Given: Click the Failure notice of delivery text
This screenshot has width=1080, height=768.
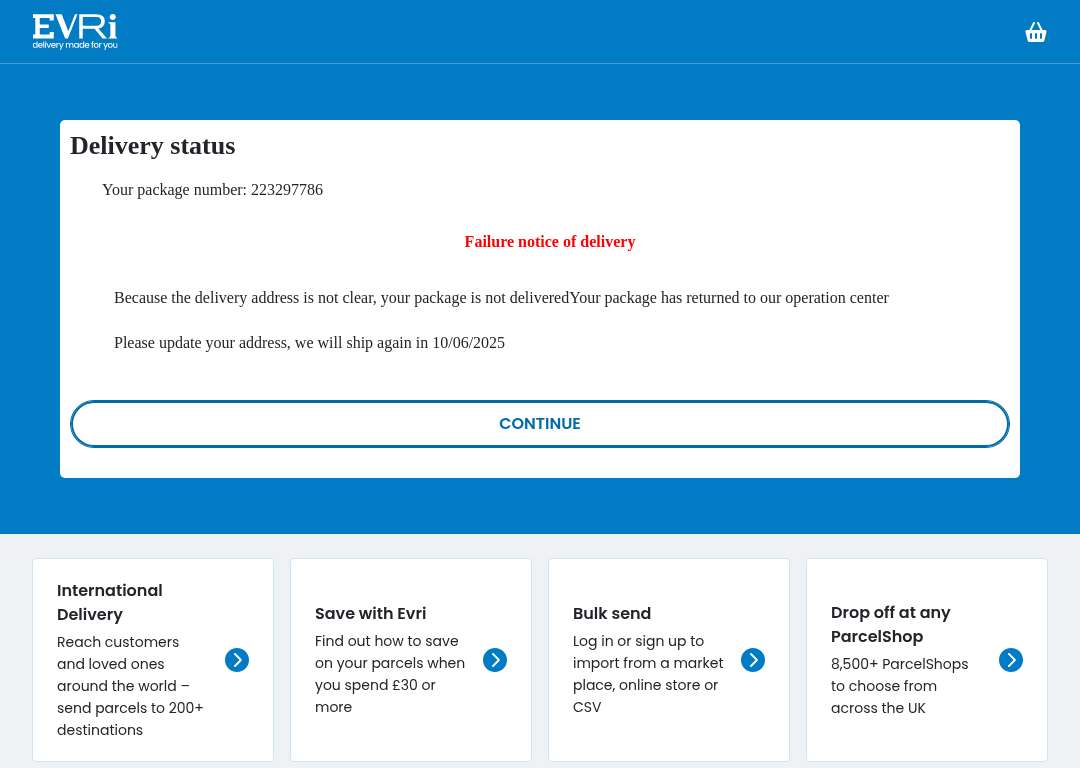Looking at the screenshot, I should (550, 242).
